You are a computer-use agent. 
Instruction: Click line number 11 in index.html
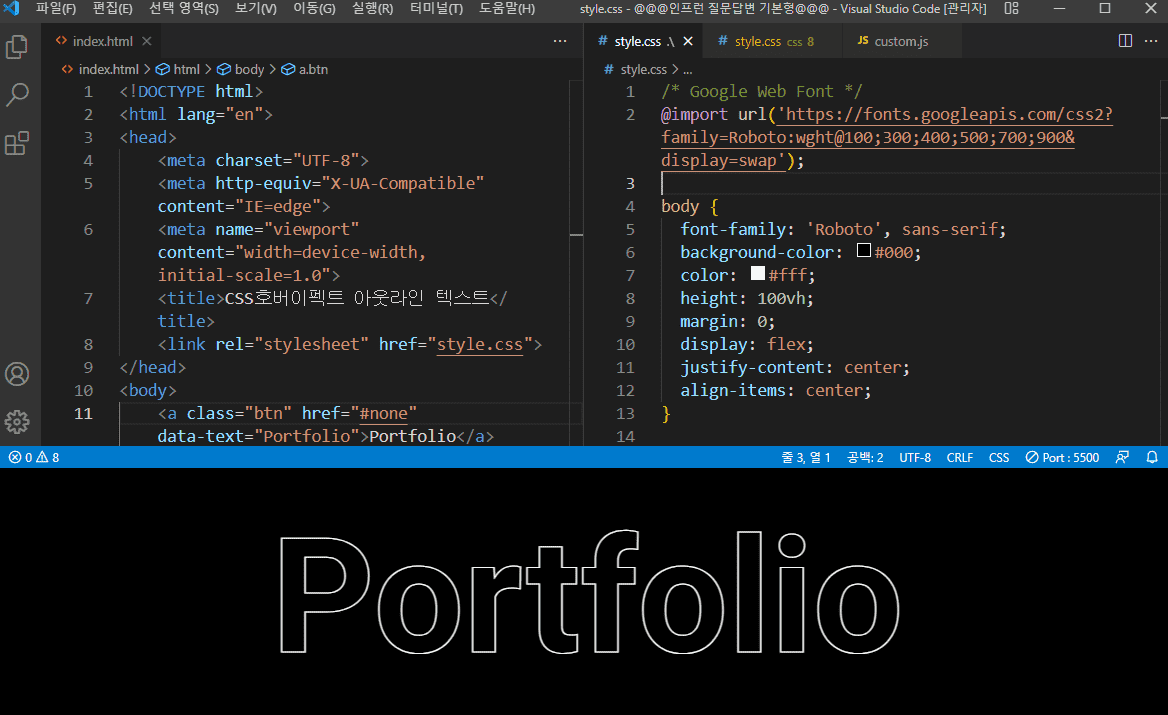click(83, 413)
